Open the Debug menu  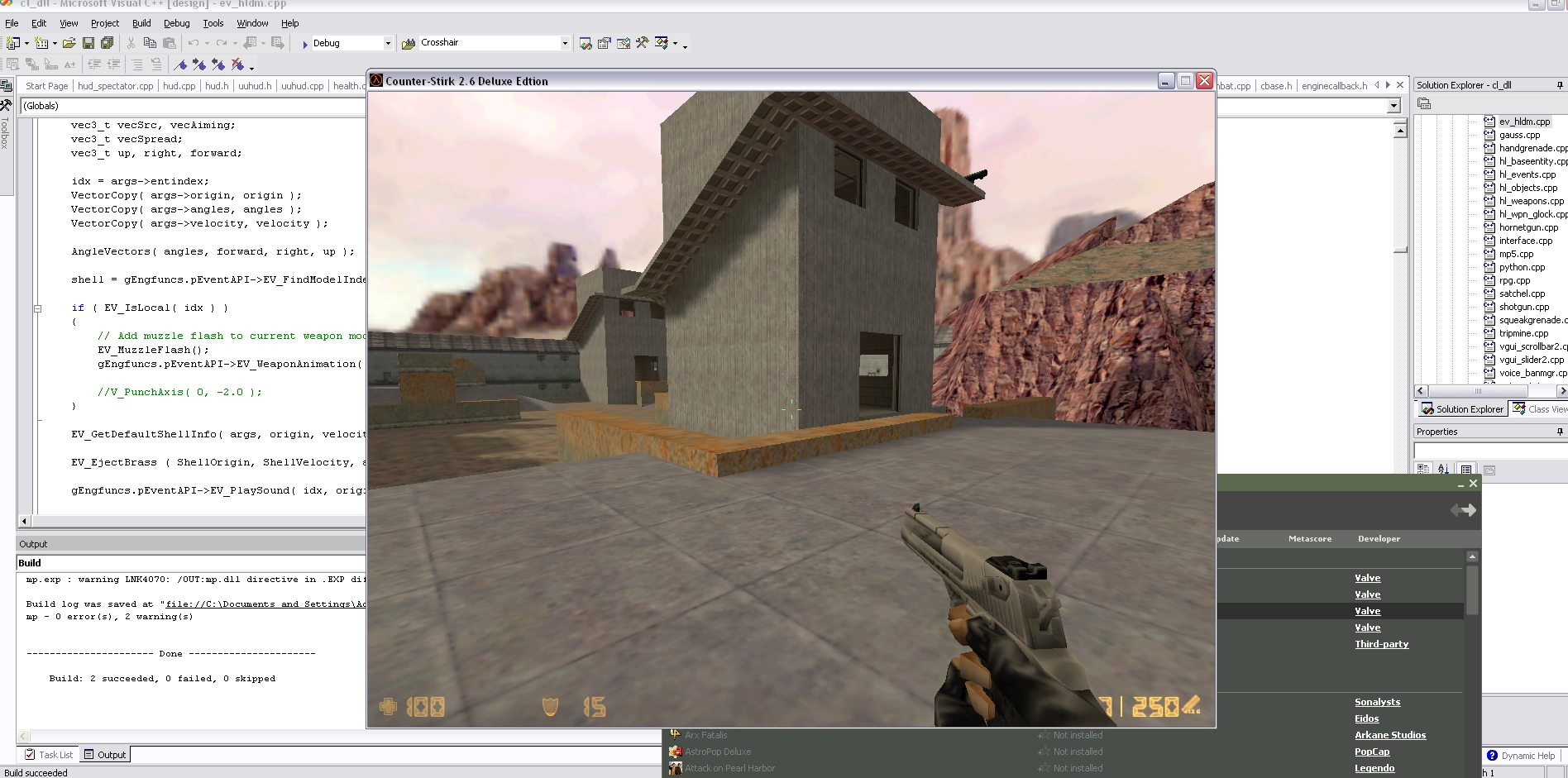176,23
